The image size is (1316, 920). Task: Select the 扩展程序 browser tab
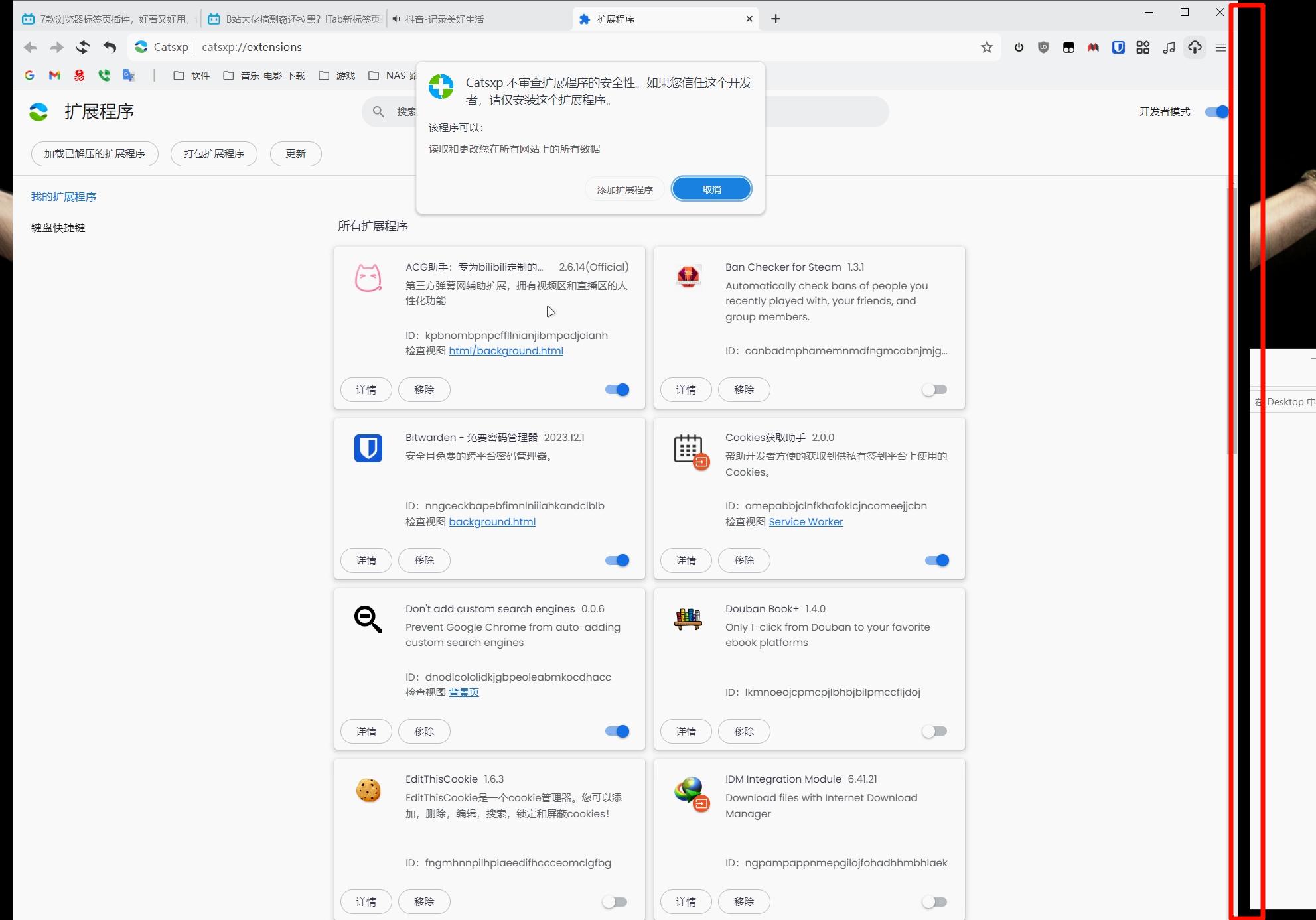(664, 19)
